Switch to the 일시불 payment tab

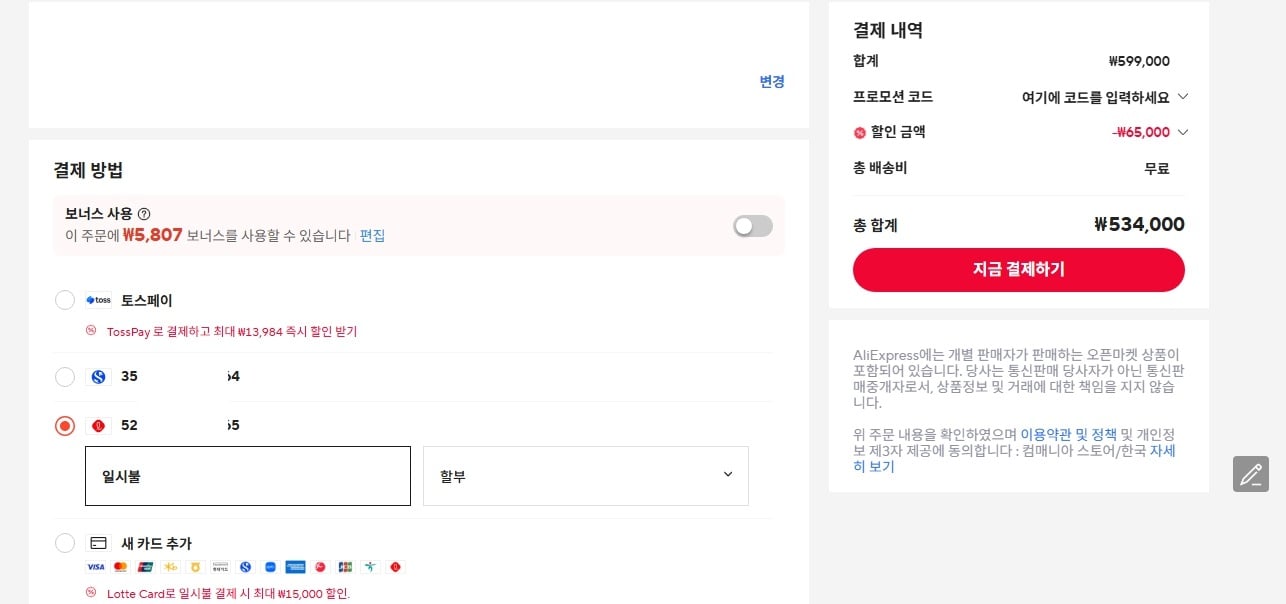[x=247, y=475]
